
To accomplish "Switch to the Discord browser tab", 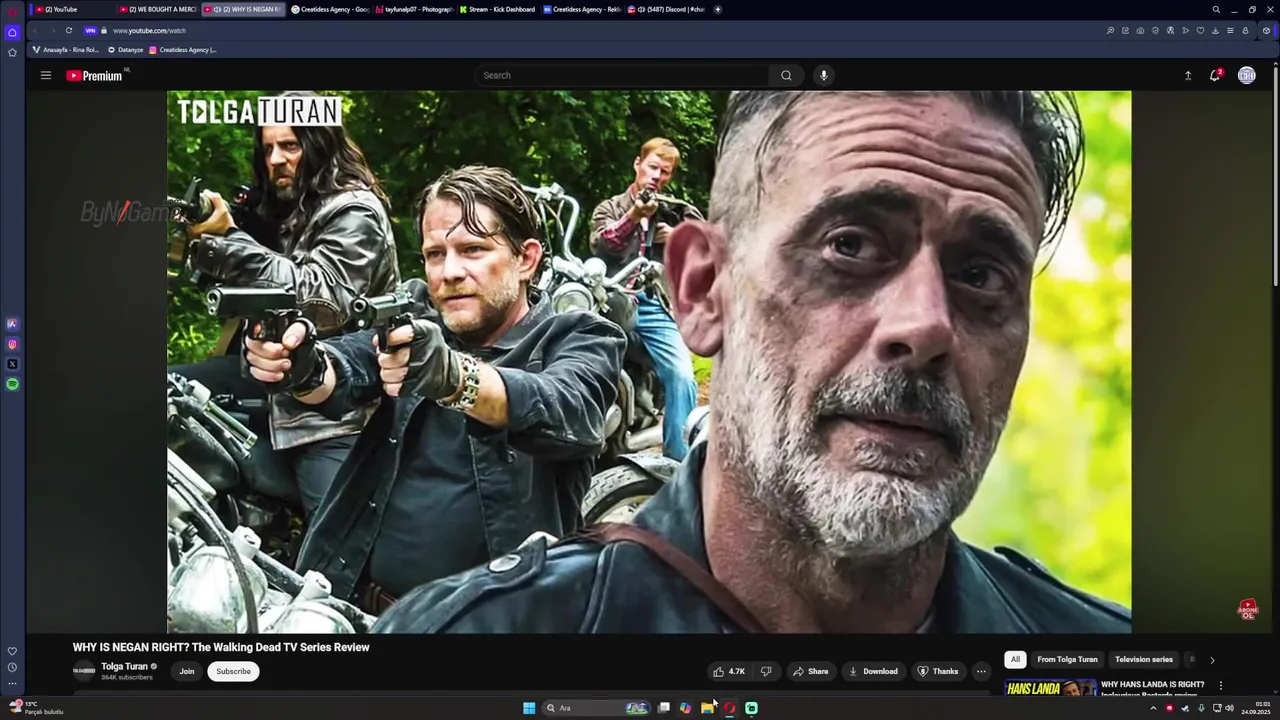I will (x=667, y=9).
